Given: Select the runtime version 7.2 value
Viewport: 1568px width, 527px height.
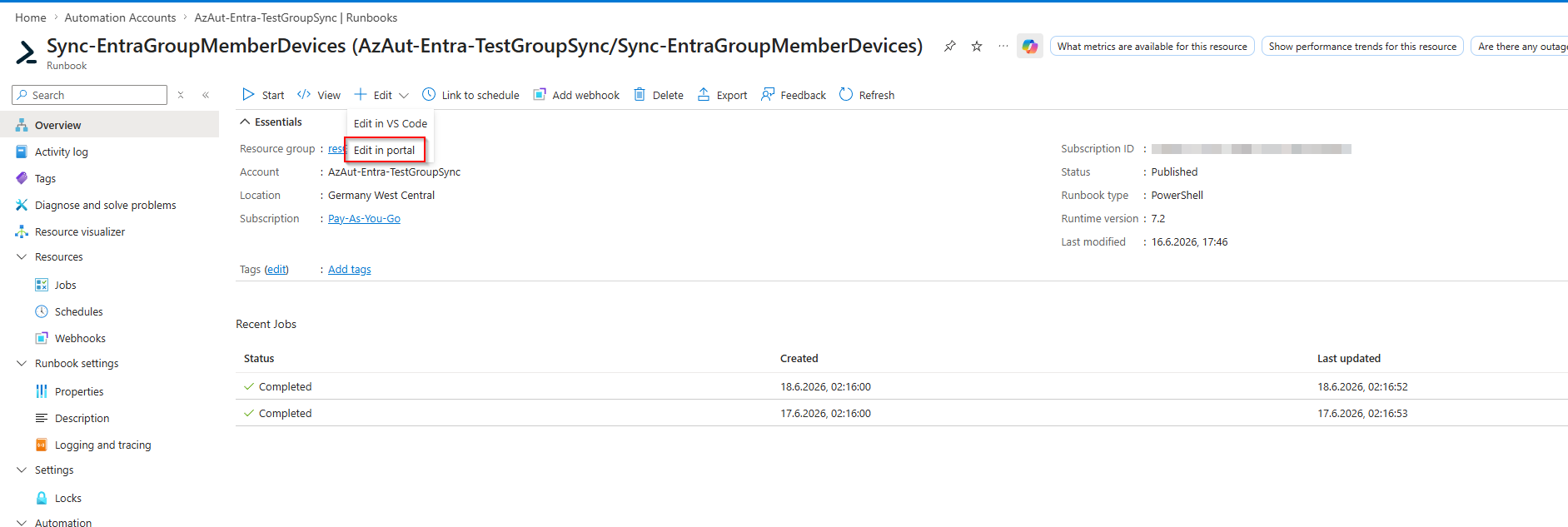Looking at the screenshot, I should [1158, 218].
